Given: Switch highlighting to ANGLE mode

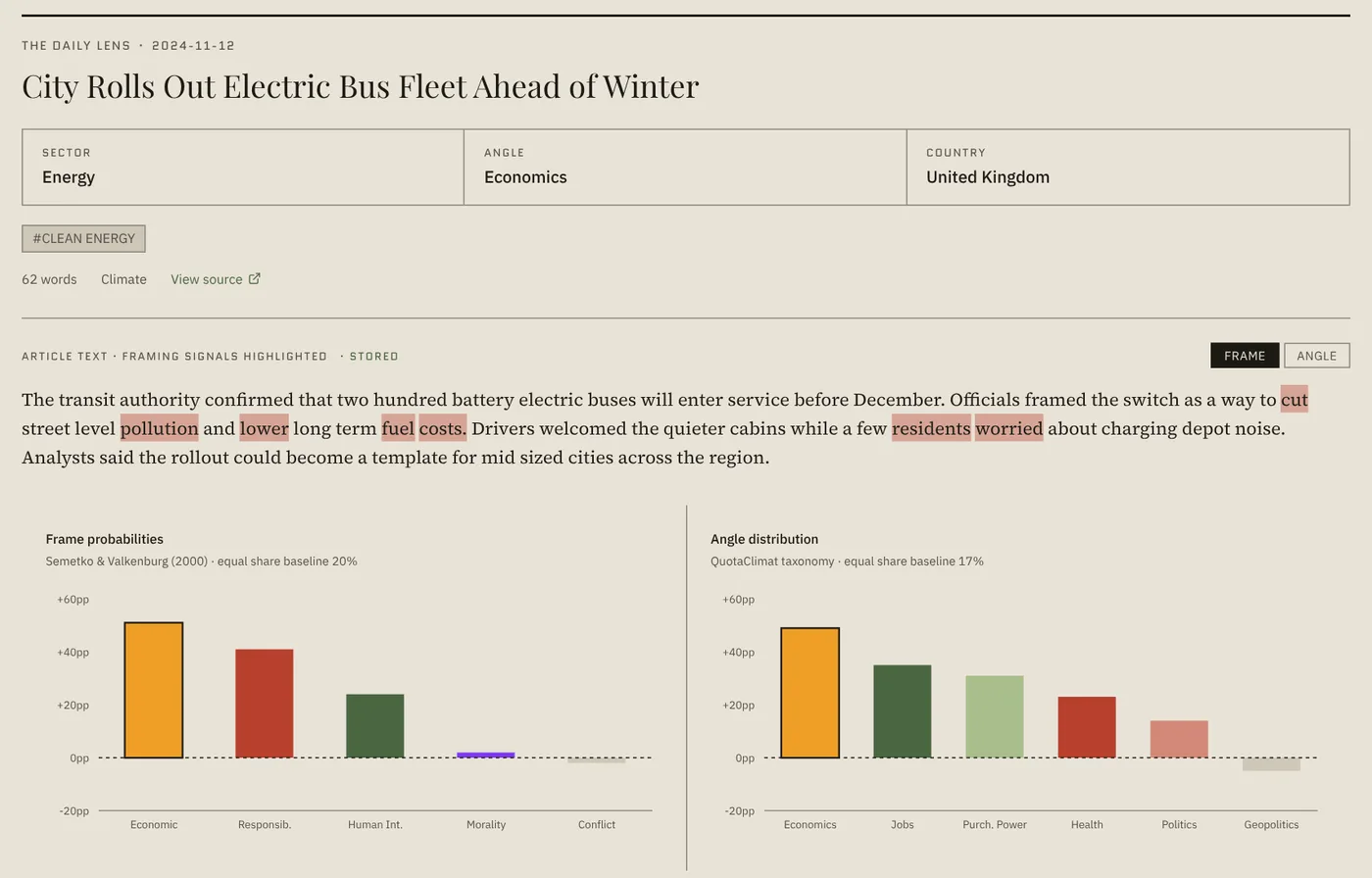Looking at the screenshot, I should pyautogui.click(x=1316, y=356).
